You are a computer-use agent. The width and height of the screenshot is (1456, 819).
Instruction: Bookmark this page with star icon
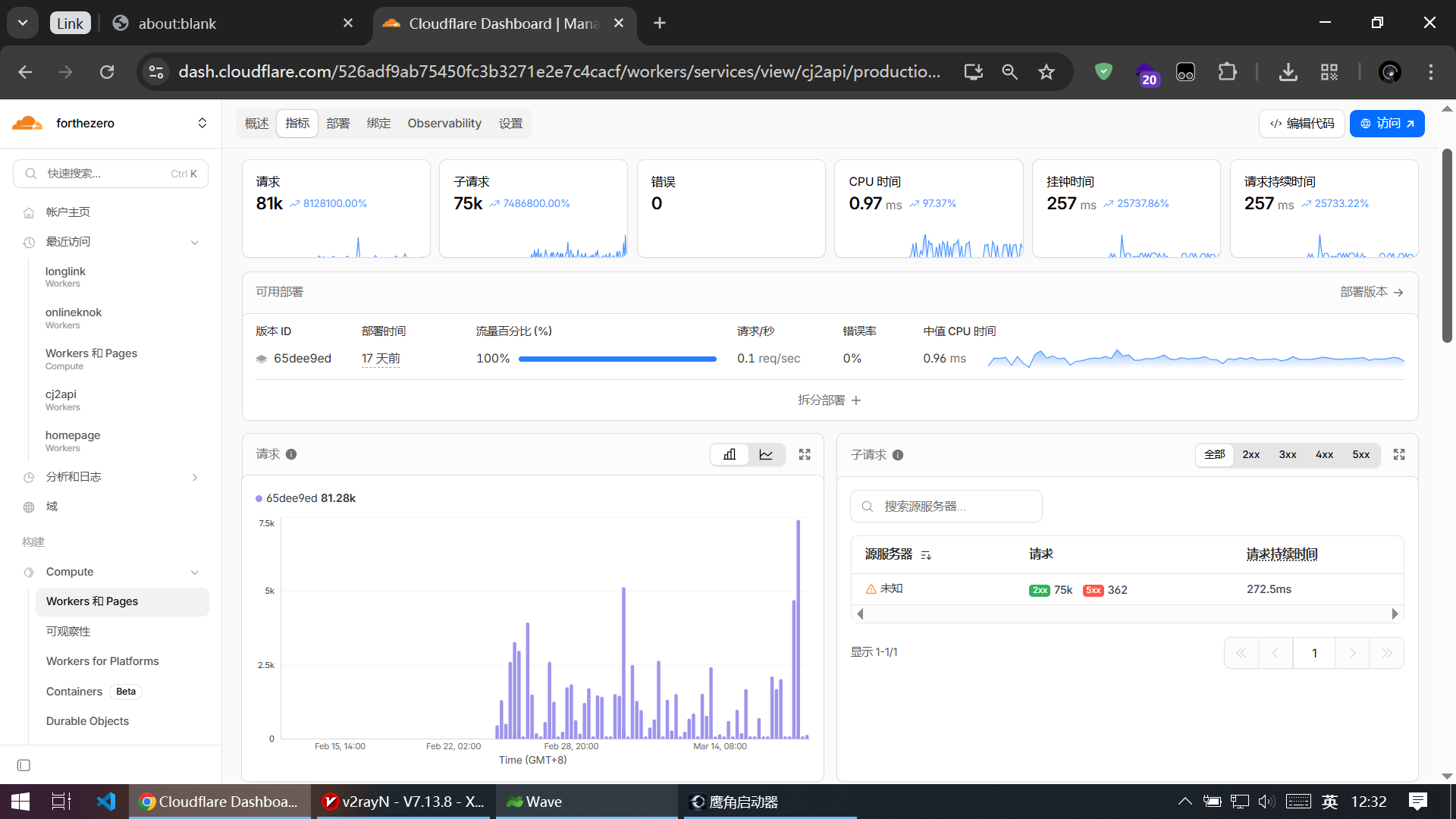coord(1046,72)
